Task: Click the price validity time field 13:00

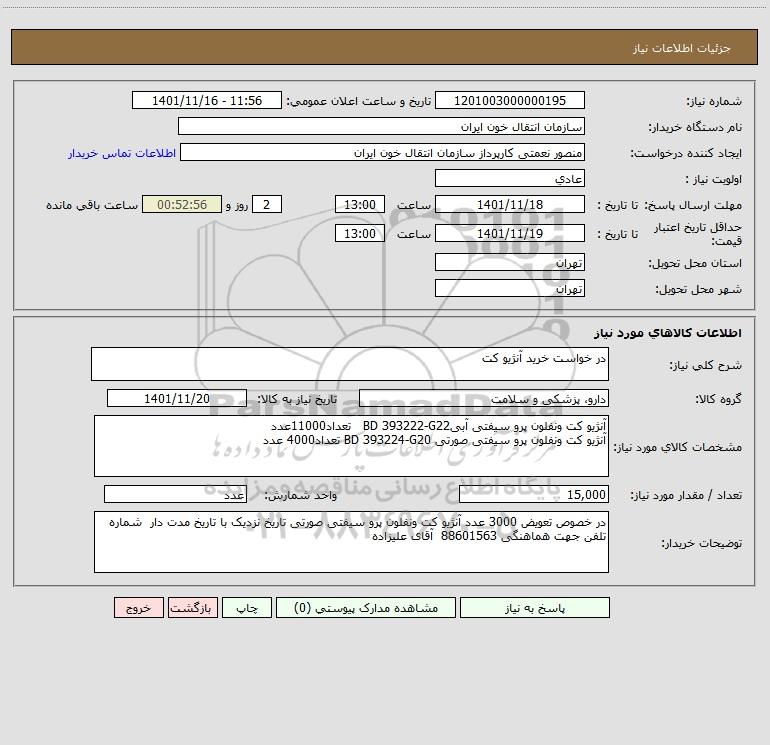Action: point(359,233)
